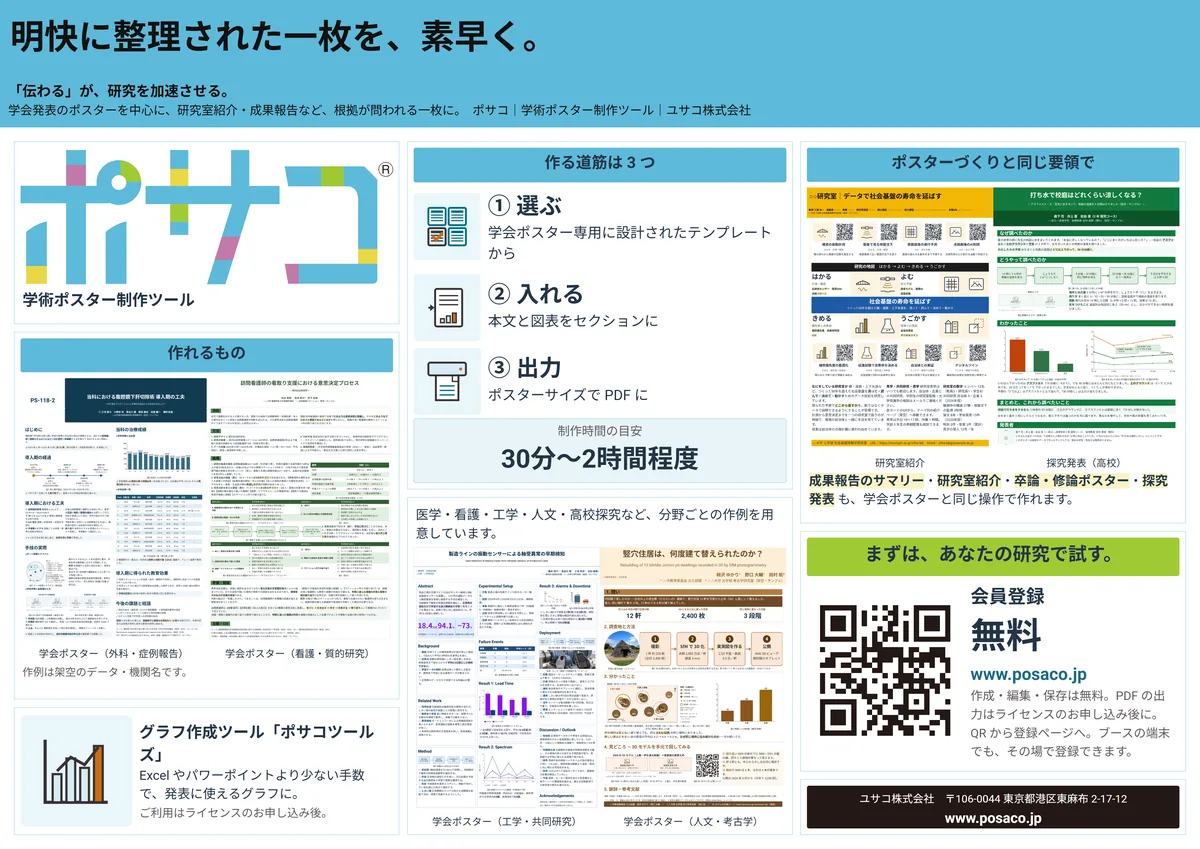Open the 研究室紹介 sample thumbnail

point(899,318)
